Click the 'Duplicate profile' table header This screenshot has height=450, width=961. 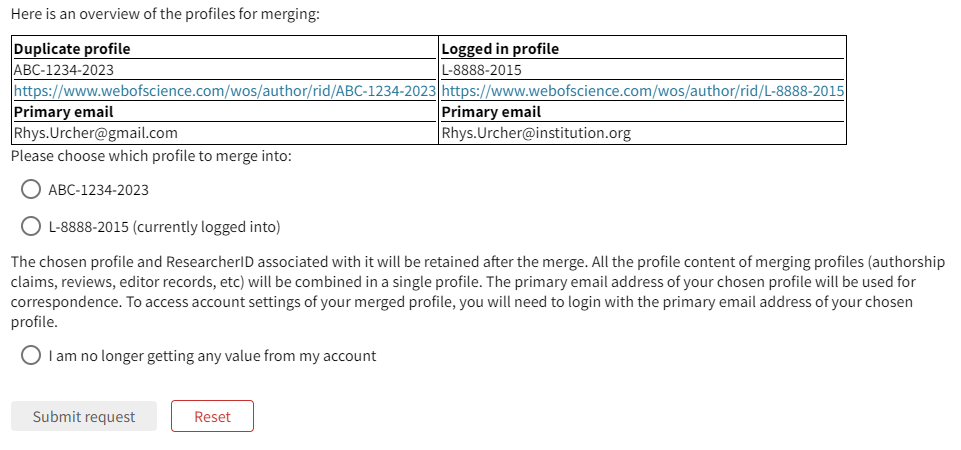pos(72,48)
